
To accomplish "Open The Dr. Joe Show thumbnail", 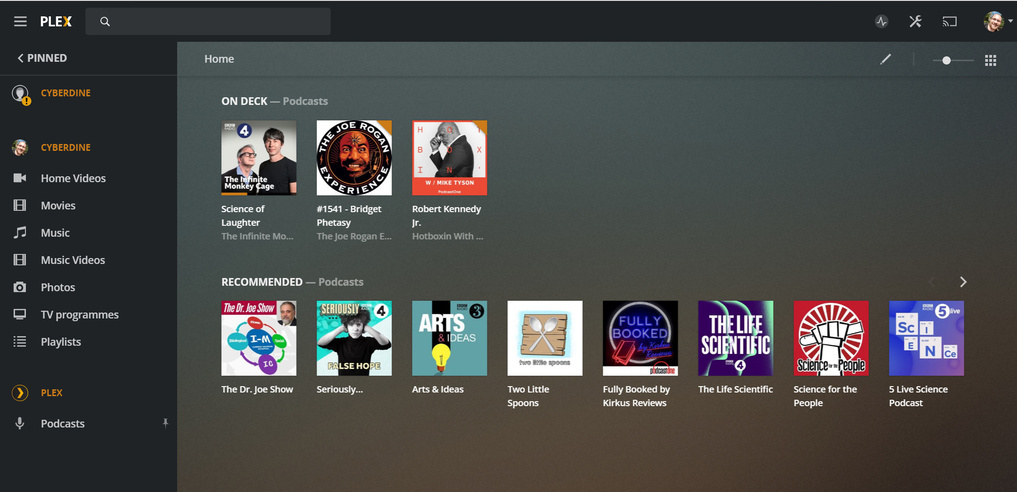I will (x=259, y=338).
